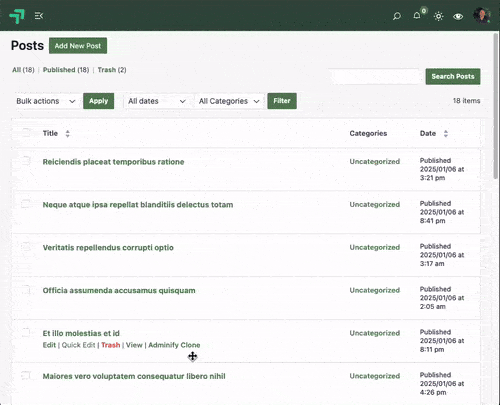The image size is (500, 405).
Task: Click Edit under Et illo molestias
Action: tap(49, 345)
